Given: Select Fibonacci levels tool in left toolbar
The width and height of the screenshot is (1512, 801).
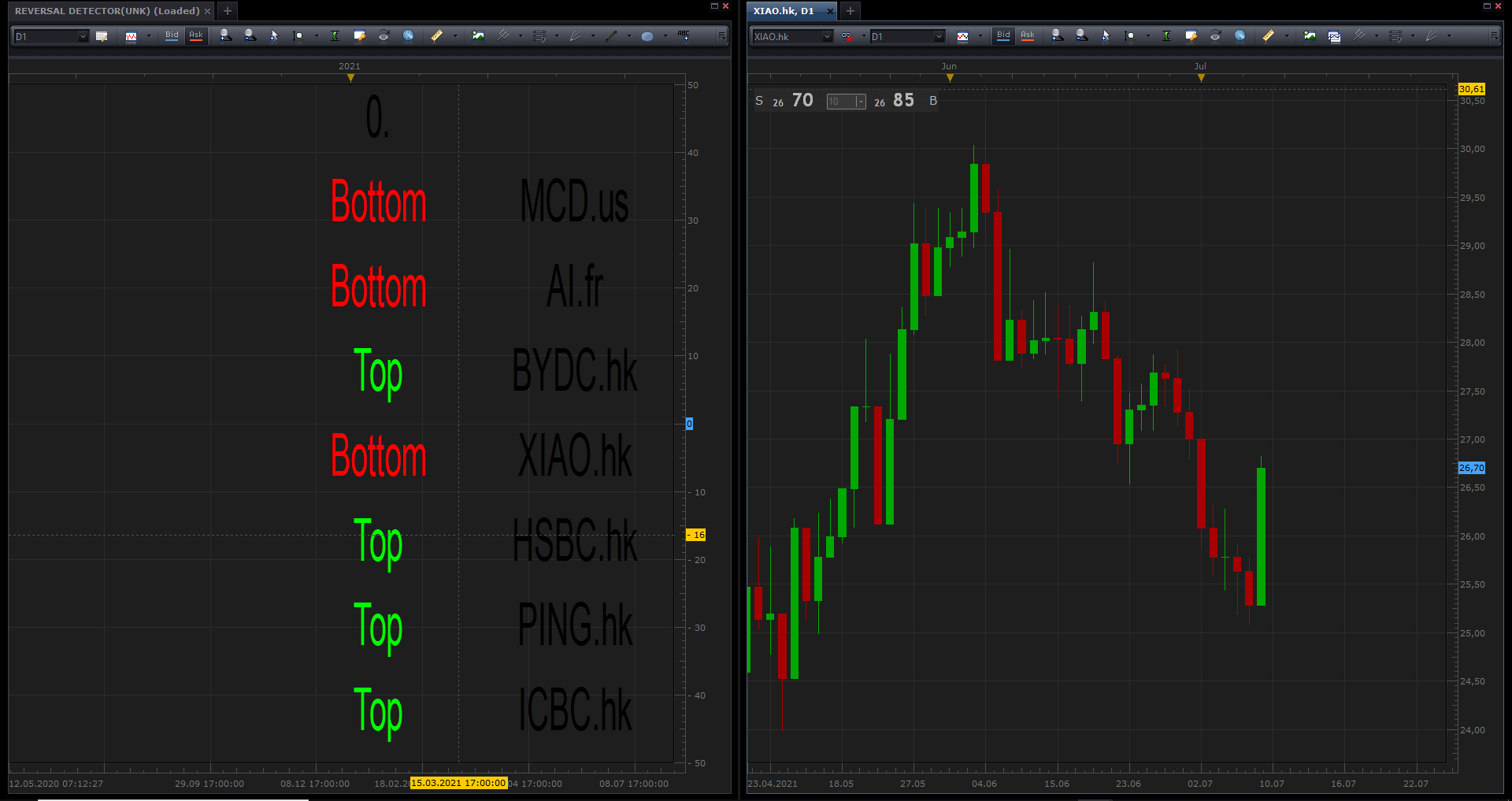Looking at the screenshot, I should click(x=539, y=35).
